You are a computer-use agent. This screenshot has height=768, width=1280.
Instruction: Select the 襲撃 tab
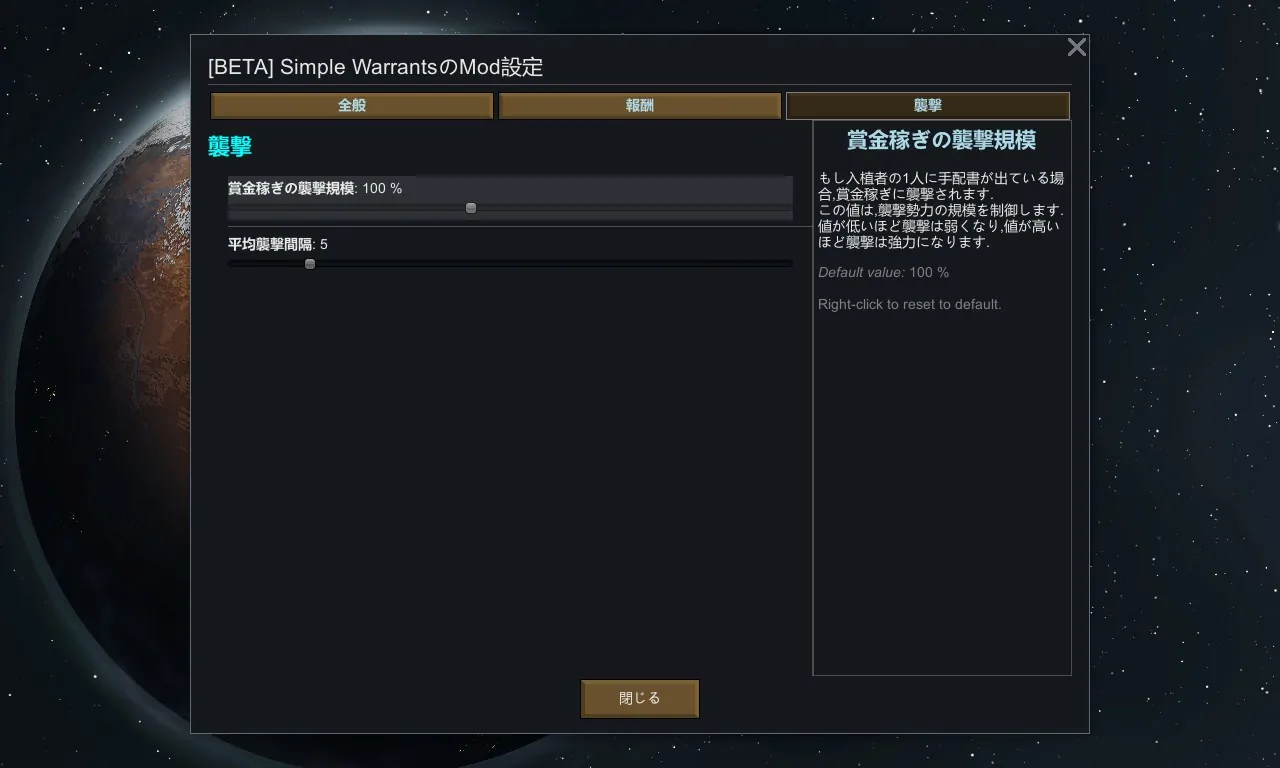928,106
